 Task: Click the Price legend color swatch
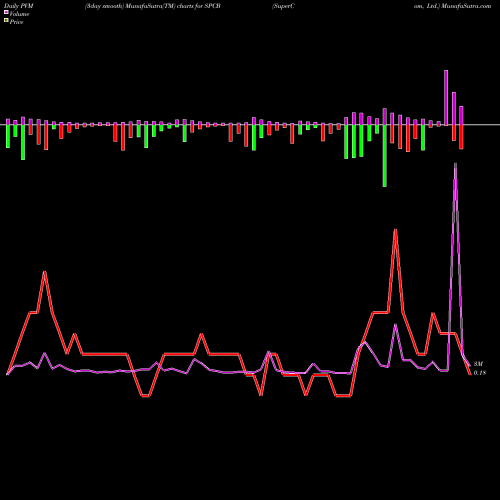[6, 21]
